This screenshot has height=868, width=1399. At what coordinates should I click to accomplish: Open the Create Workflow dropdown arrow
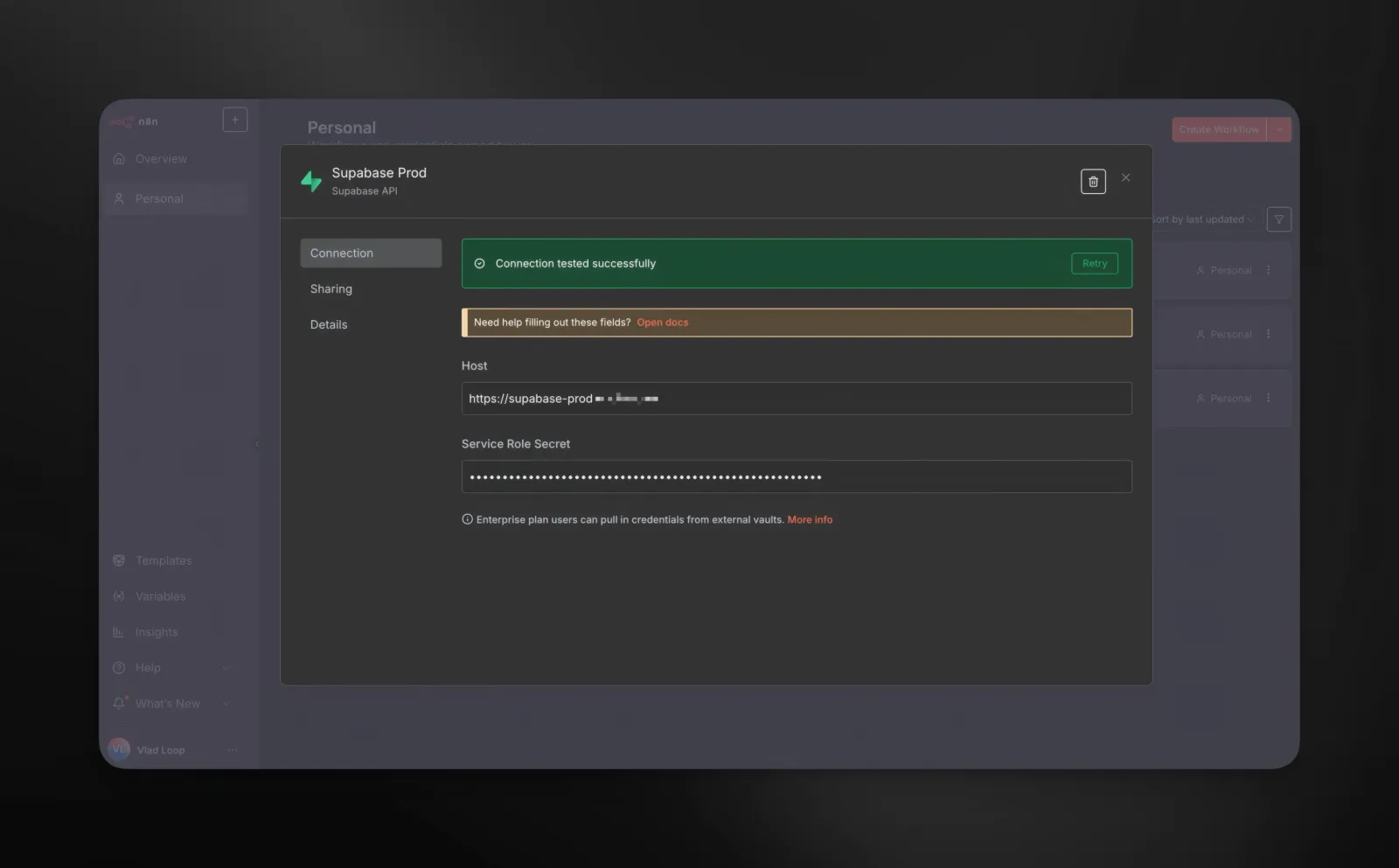[1279, 128]
